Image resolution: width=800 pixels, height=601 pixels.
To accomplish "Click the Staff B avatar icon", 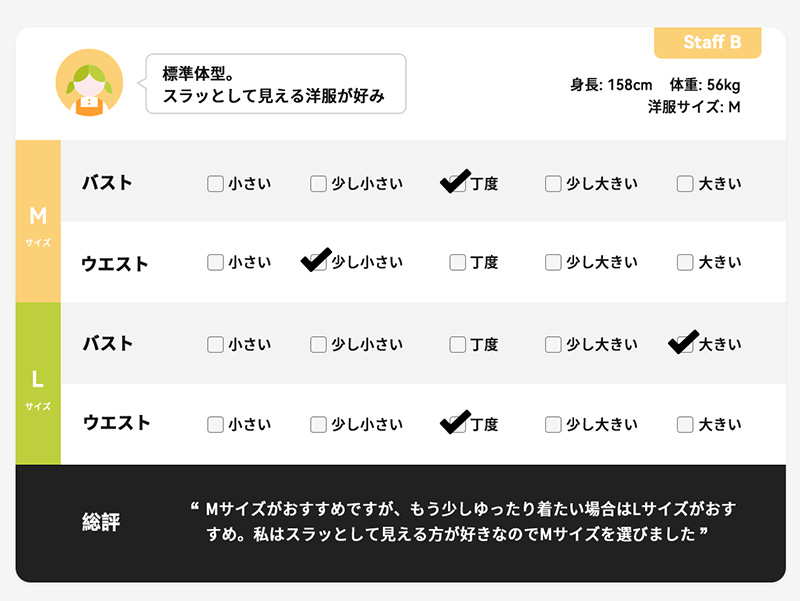I will click(89, 84).
